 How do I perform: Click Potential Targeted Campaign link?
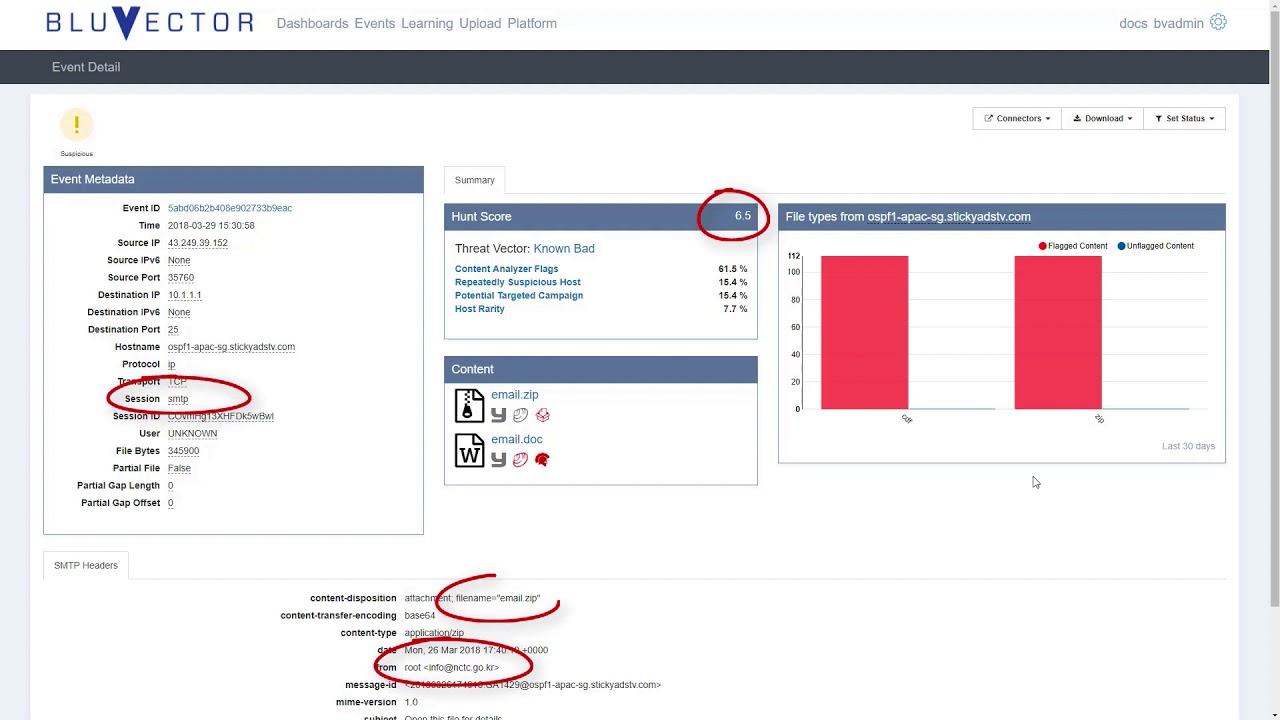[519, 295]
